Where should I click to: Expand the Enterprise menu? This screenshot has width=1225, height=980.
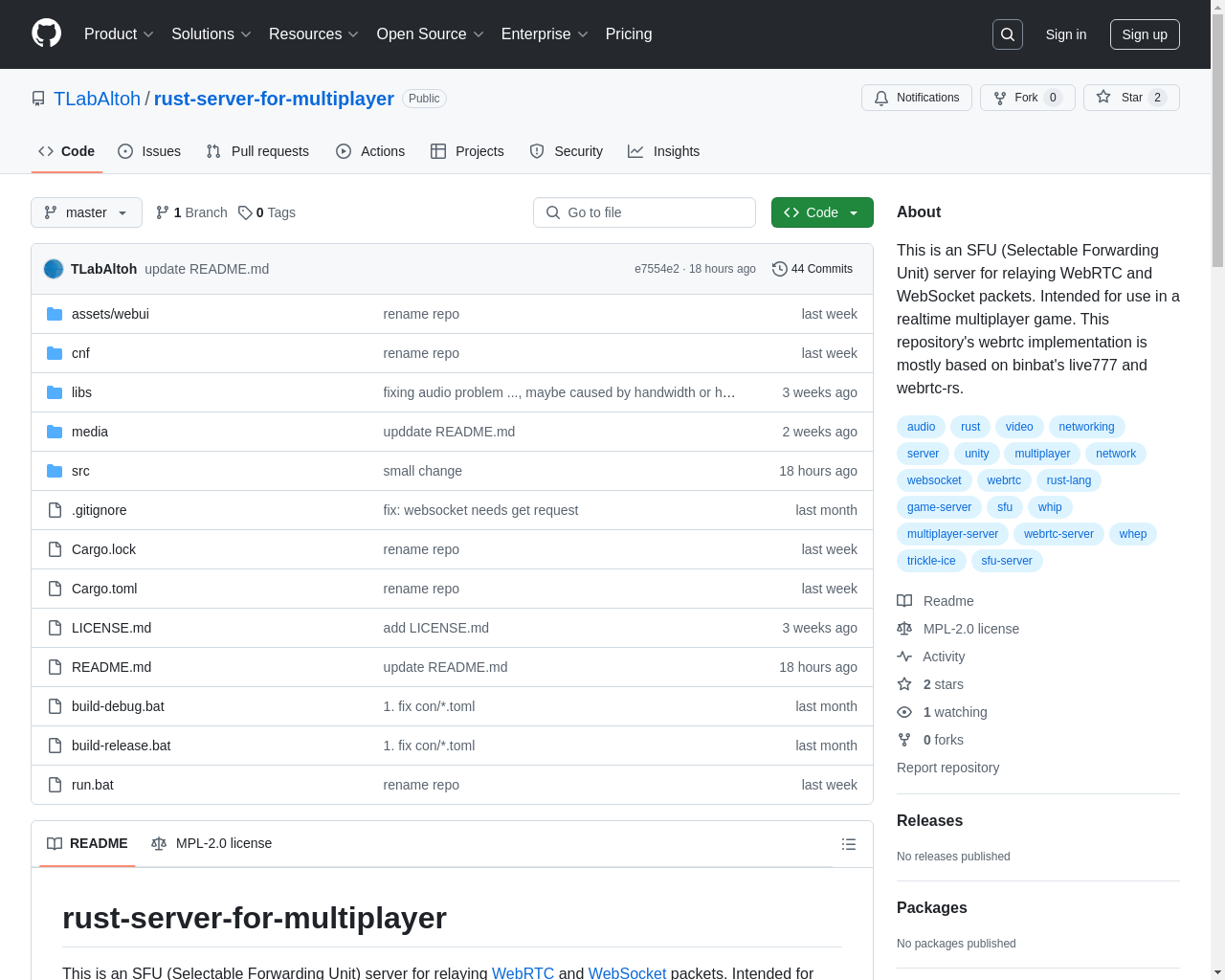[545, 34]
